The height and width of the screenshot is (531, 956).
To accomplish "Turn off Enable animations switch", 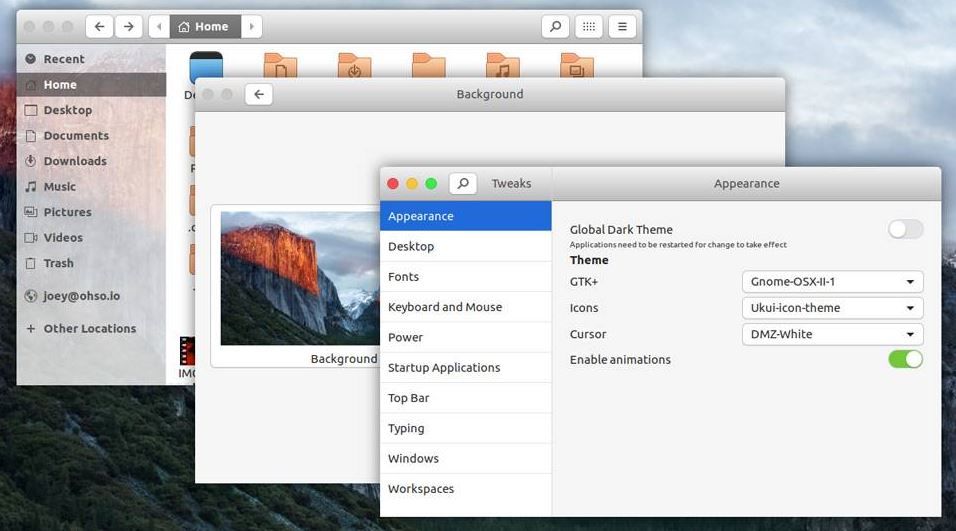I will click(x=905, y=359).
